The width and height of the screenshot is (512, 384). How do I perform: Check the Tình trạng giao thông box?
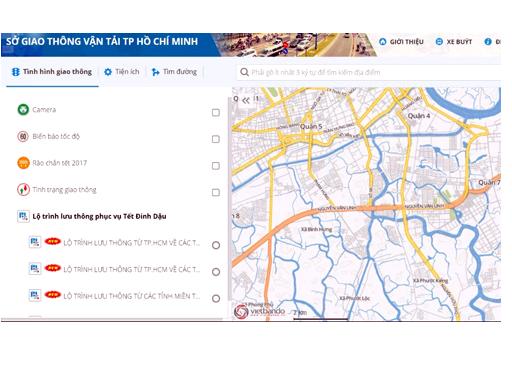pyautogui.click(x=216, y=192)
